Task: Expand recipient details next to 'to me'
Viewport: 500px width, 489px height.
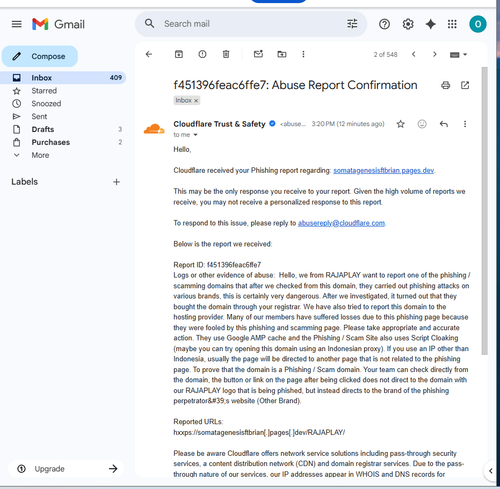Action: click(196, 135)
